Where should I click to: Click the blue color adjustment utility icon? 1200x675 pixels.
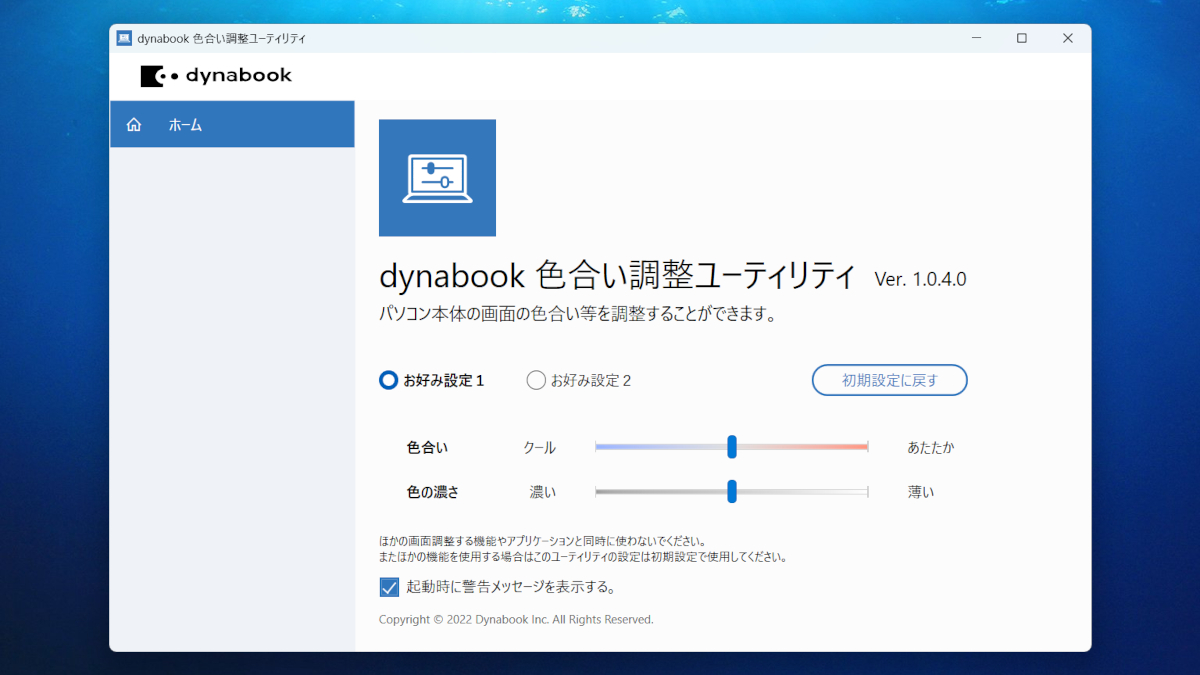(x=437, y=177)
